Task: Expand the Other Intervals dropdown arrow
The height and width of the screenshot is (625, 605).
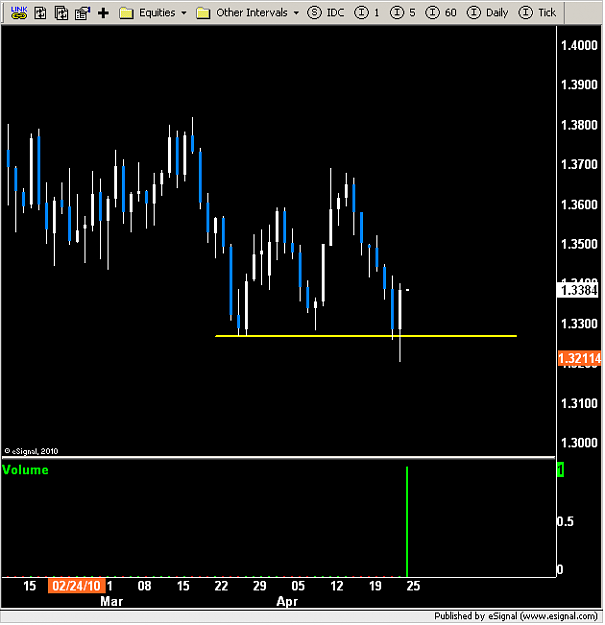Action: pyautogui.click(x=296, y=13)
